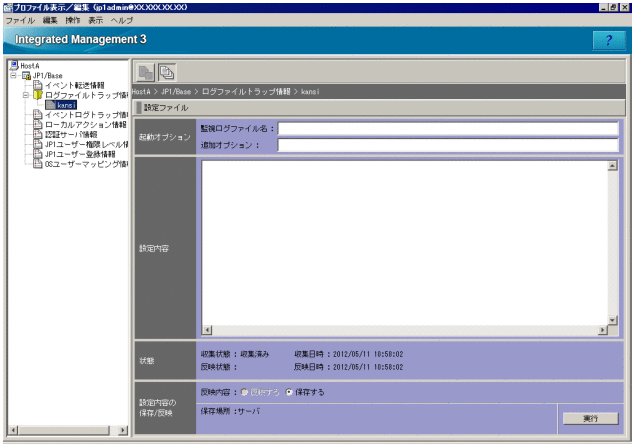
Task: Click the tree panel horizontal scrollbar right arrow
Action: pos(123,429)
